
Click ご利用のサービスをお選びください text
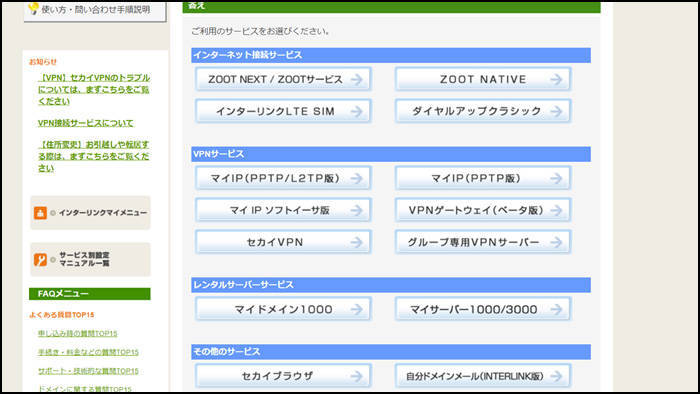point(260,31)
